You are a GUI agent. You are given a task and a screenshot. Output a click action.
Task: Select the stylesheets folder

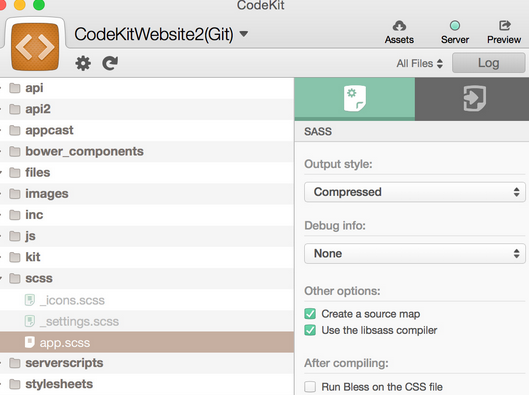point(147,384)
